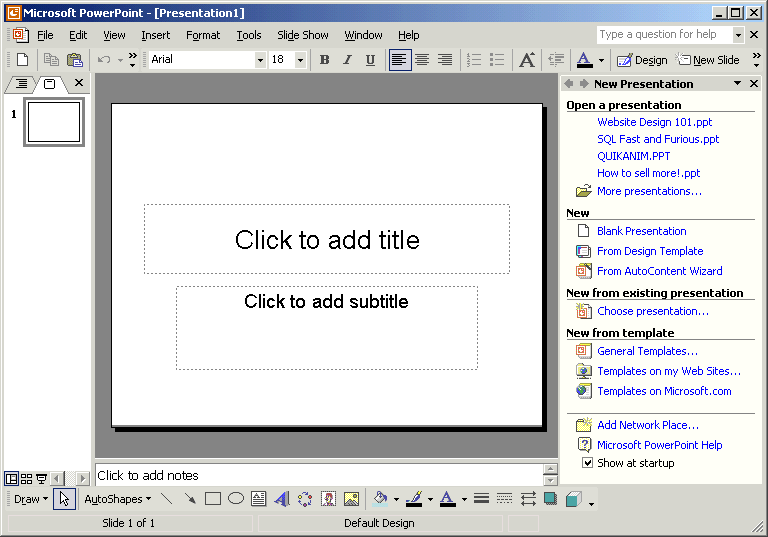
Task: Click Increase Font Size icon
Action: click(527, 60)
